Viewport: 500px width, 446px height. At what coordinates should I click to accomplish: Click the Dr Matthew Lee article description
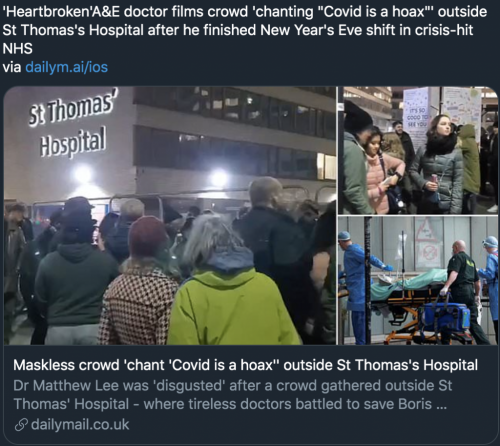(x=233, y=395)
